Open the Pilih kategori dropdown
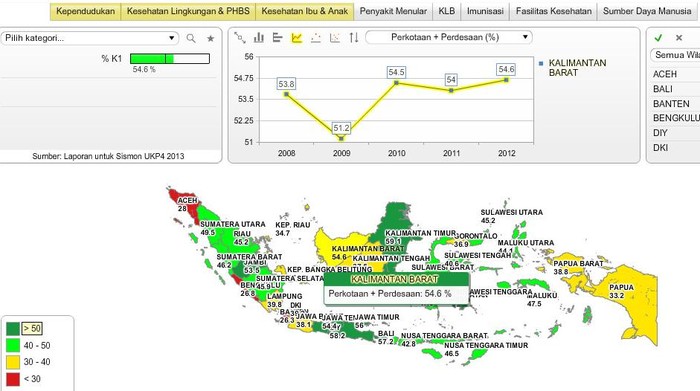700x391 pixels. pos(89,38)
